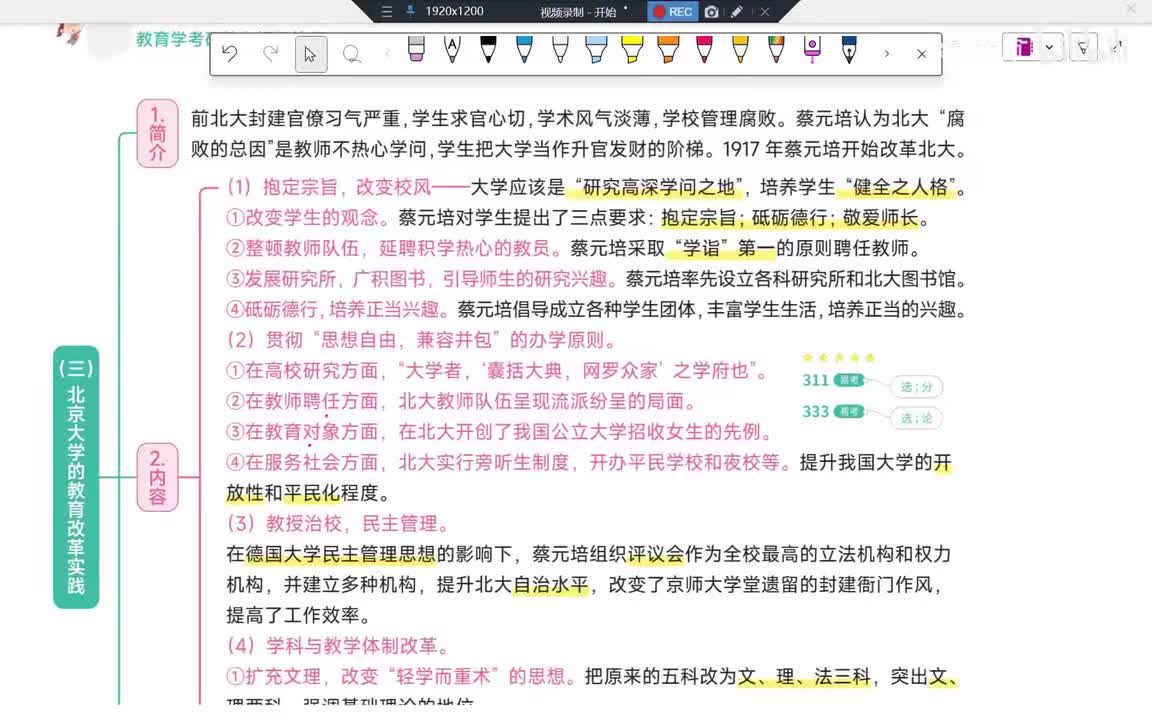Click the '教育学考' header text
This screenshot has width=1152, height=720.
click(x=171, y=39)
